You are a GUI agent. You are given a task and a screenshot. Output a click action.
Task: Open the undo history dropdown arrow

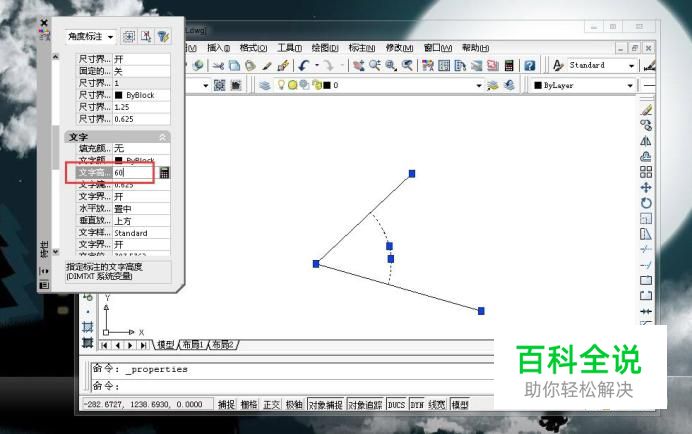click(x=317, y=66)
